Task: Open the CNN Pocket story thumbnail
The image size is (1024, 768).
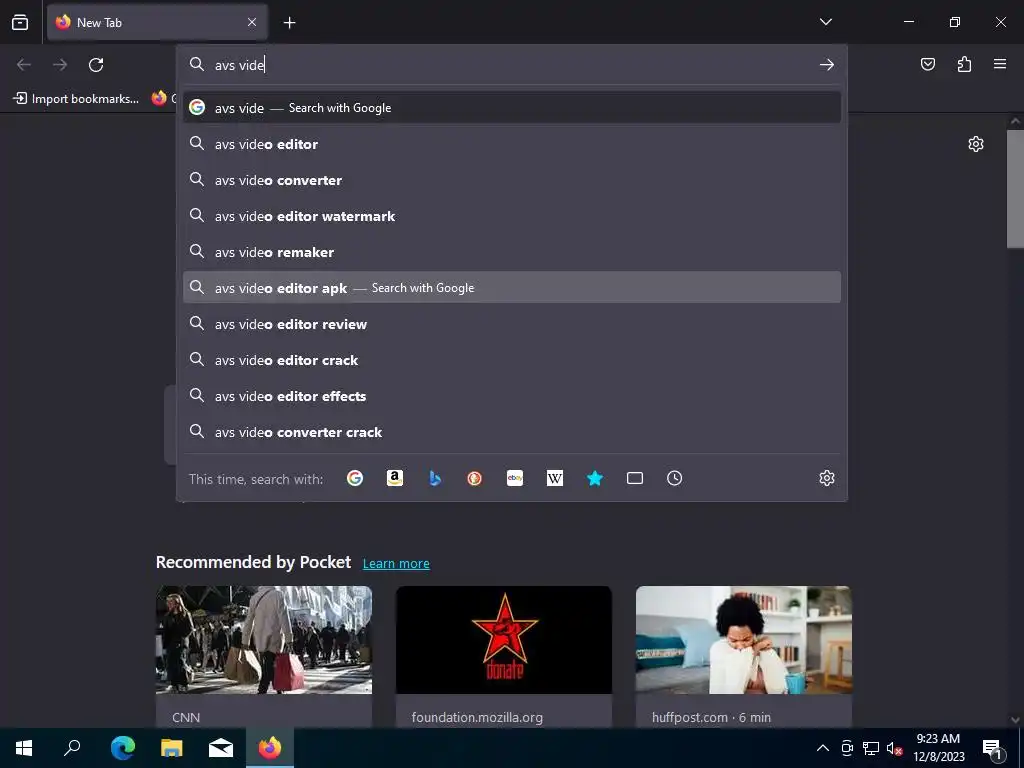Action: 264,639
